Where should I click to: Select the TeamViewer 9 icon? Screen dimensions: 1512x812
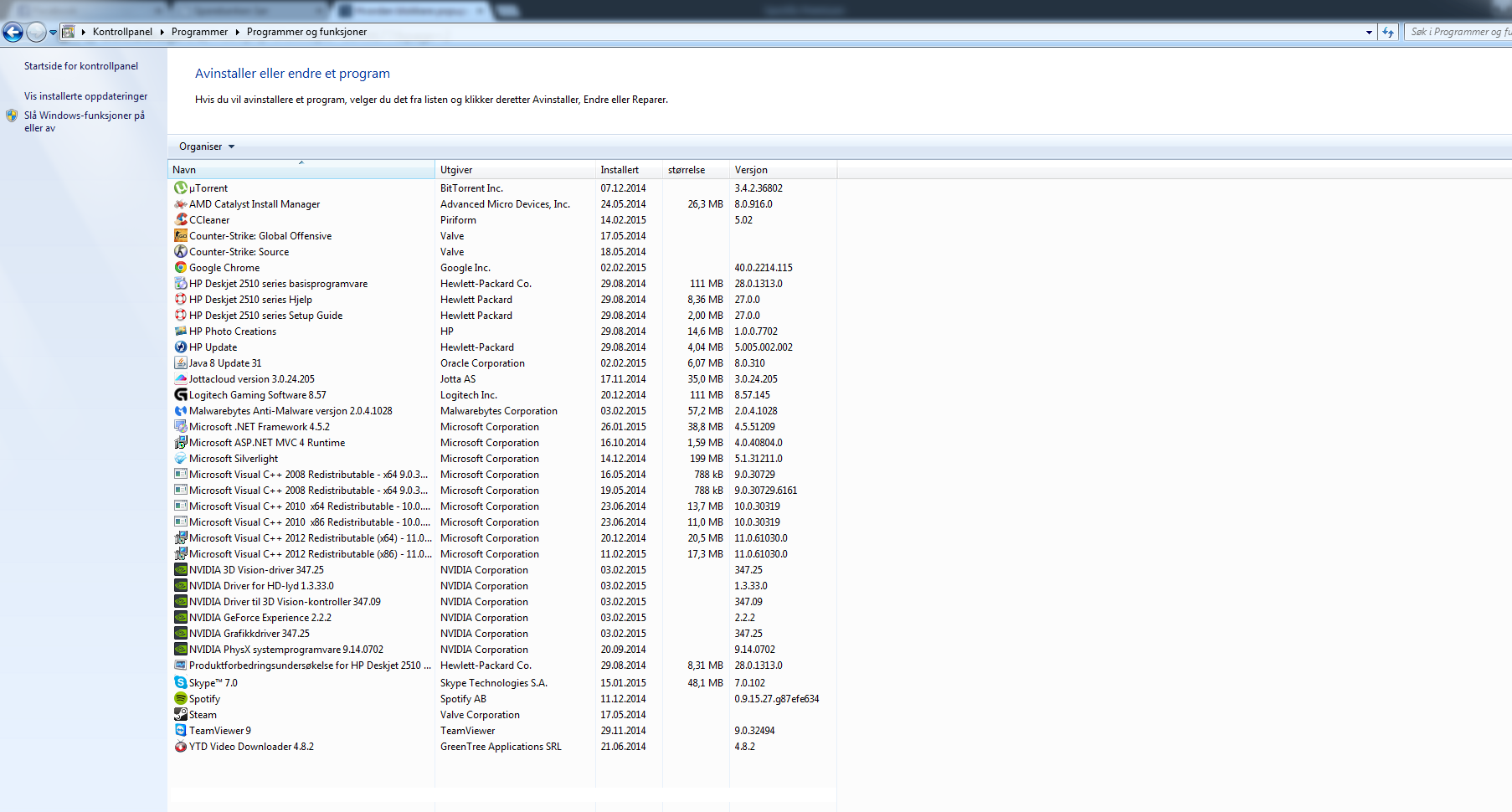[x=180, y=731]
